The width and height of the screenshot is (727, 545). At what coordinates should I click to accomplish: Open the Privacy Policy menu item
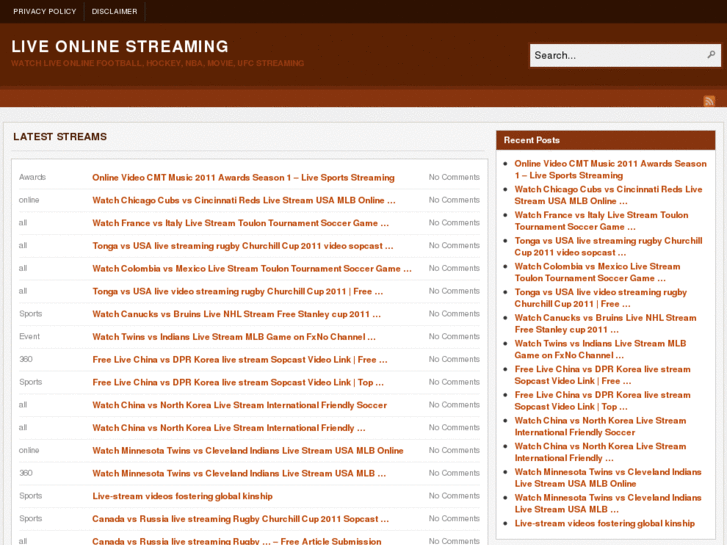point(45,11)
